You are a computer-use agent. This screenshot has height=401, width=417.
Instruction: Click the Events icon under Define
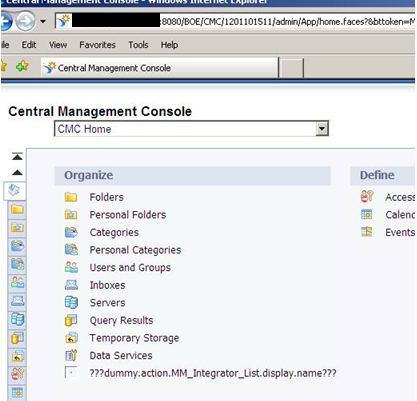pos(367,232)
